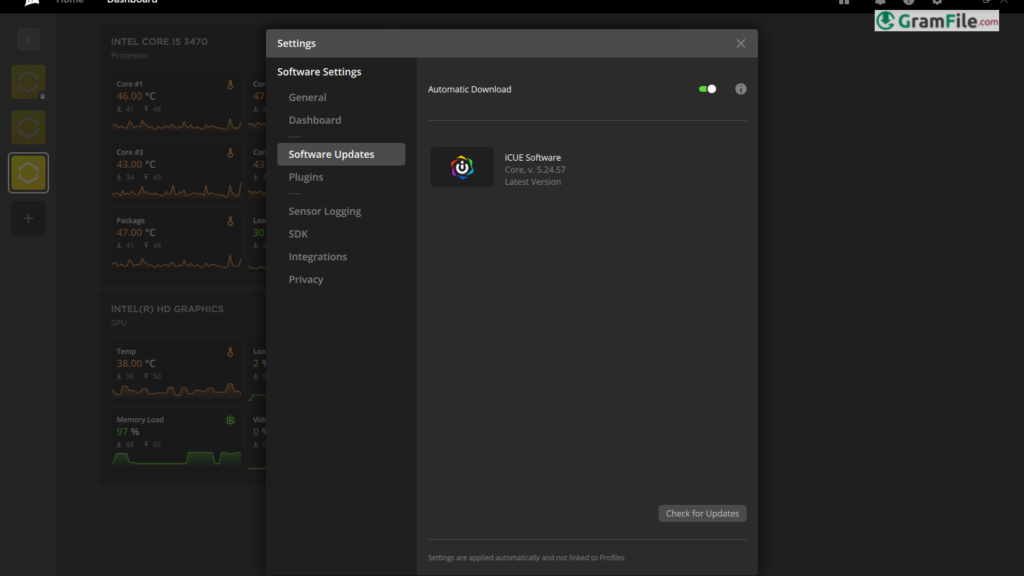Click the 'Settings' dialog title

tap(296, 43)
